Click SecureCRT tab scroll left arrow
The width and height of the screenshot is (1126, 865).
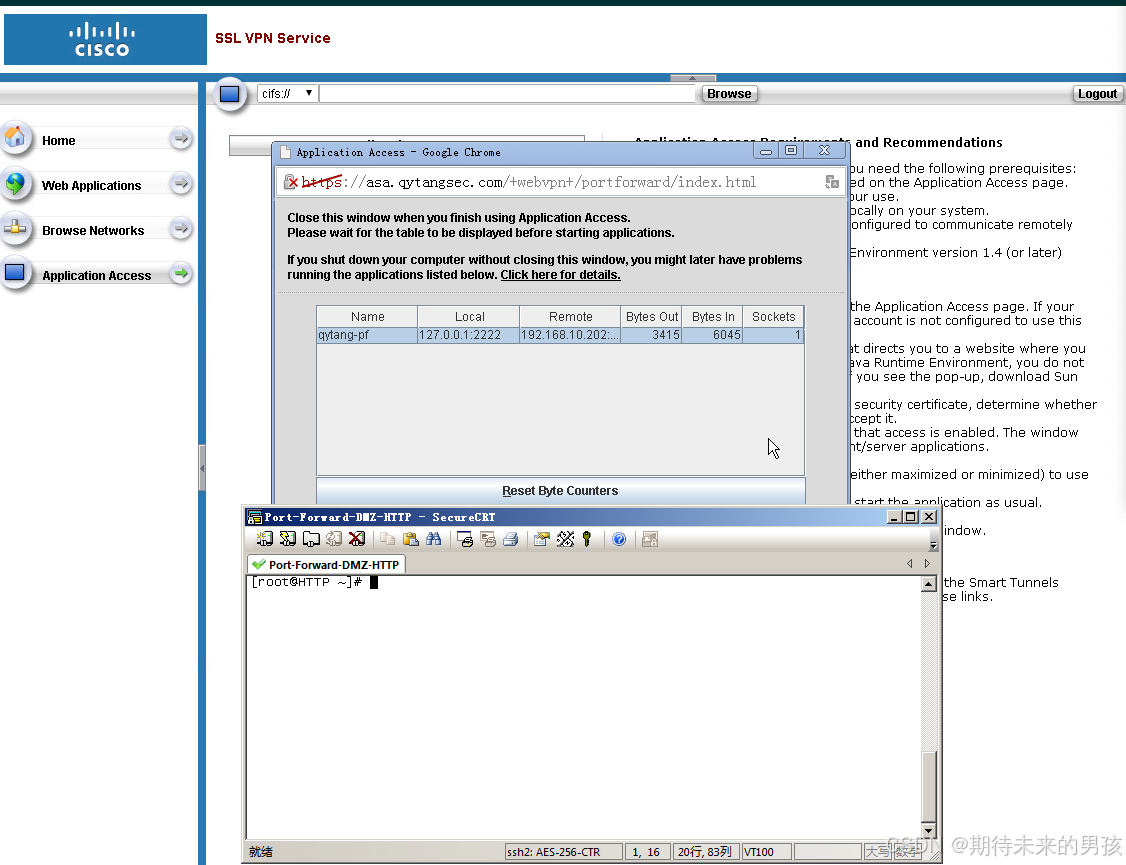coord(910,564)
